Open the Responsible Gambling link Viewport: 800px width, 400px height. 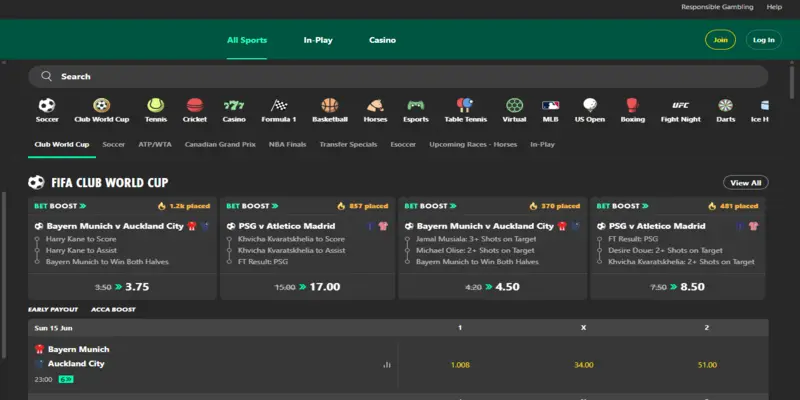pos(717,7)
